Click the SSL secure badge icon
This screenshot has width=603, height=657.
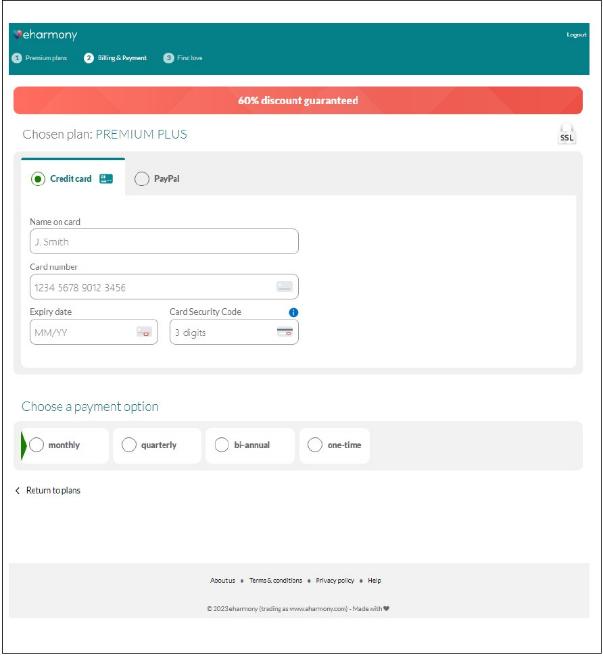click(567, 135)
